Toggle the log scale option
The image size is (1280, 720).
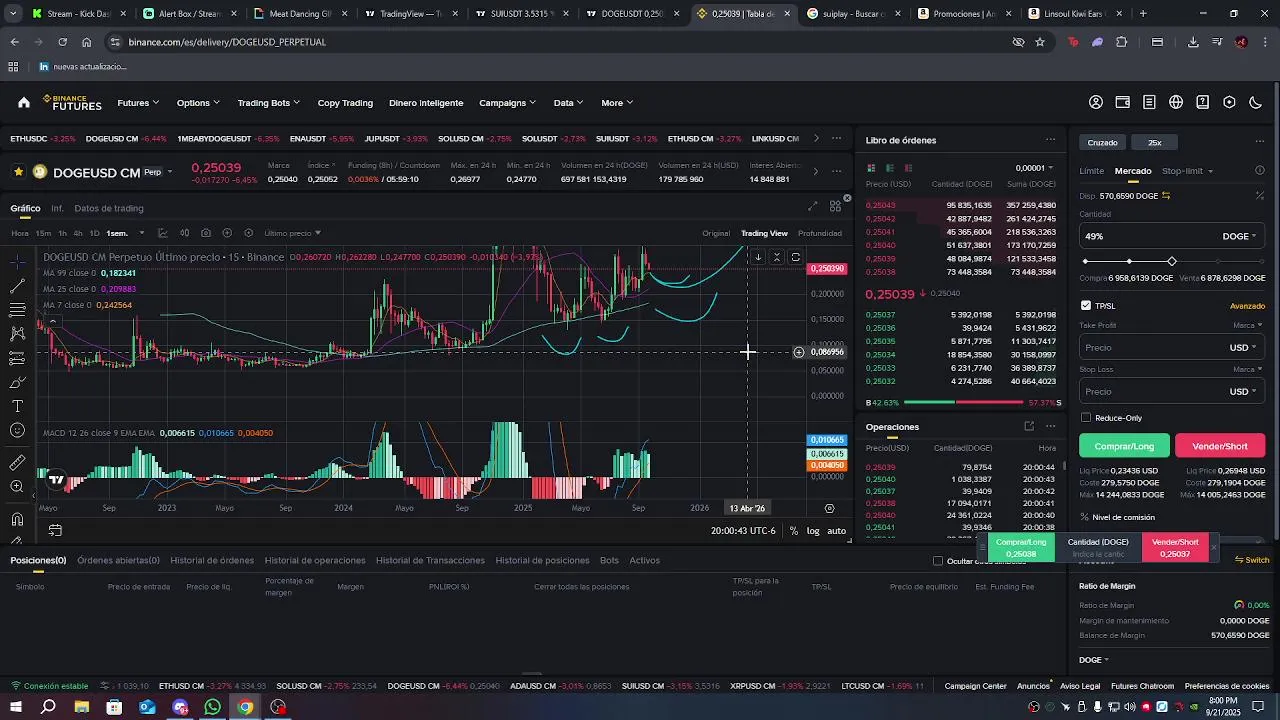coord(813,531)
